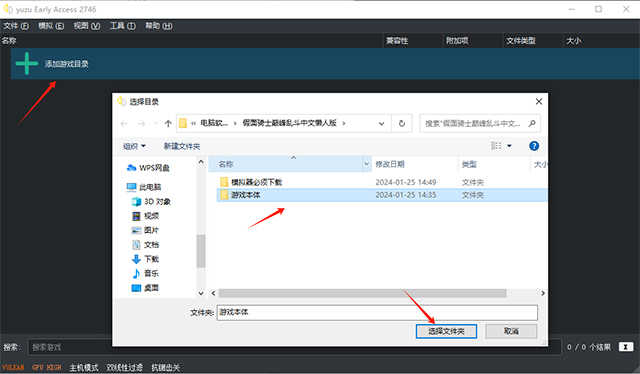The image size is (640, 374).
Task: Open the 文档 folder in the navigation pane
Action: 146,245
